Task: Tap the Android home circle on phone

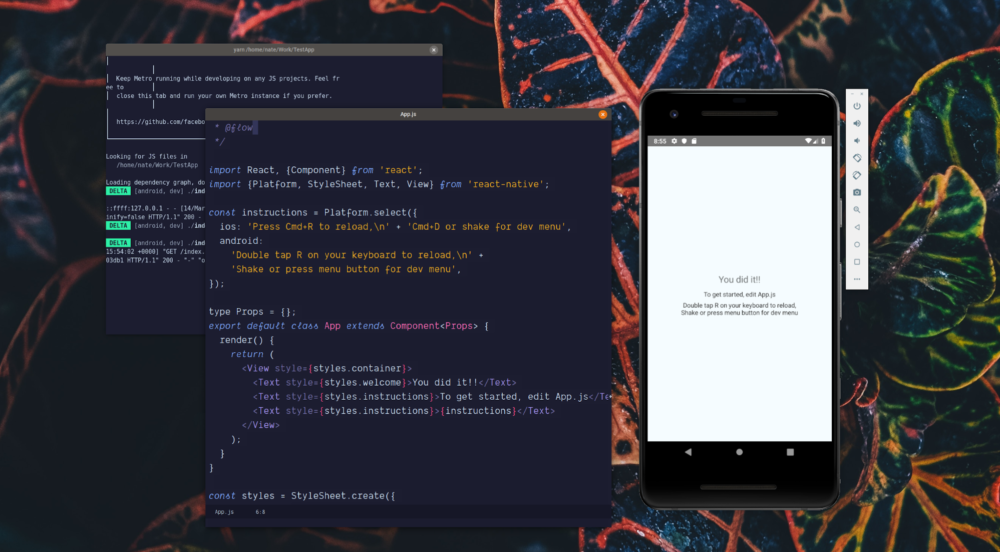Action: click(739, 452)
